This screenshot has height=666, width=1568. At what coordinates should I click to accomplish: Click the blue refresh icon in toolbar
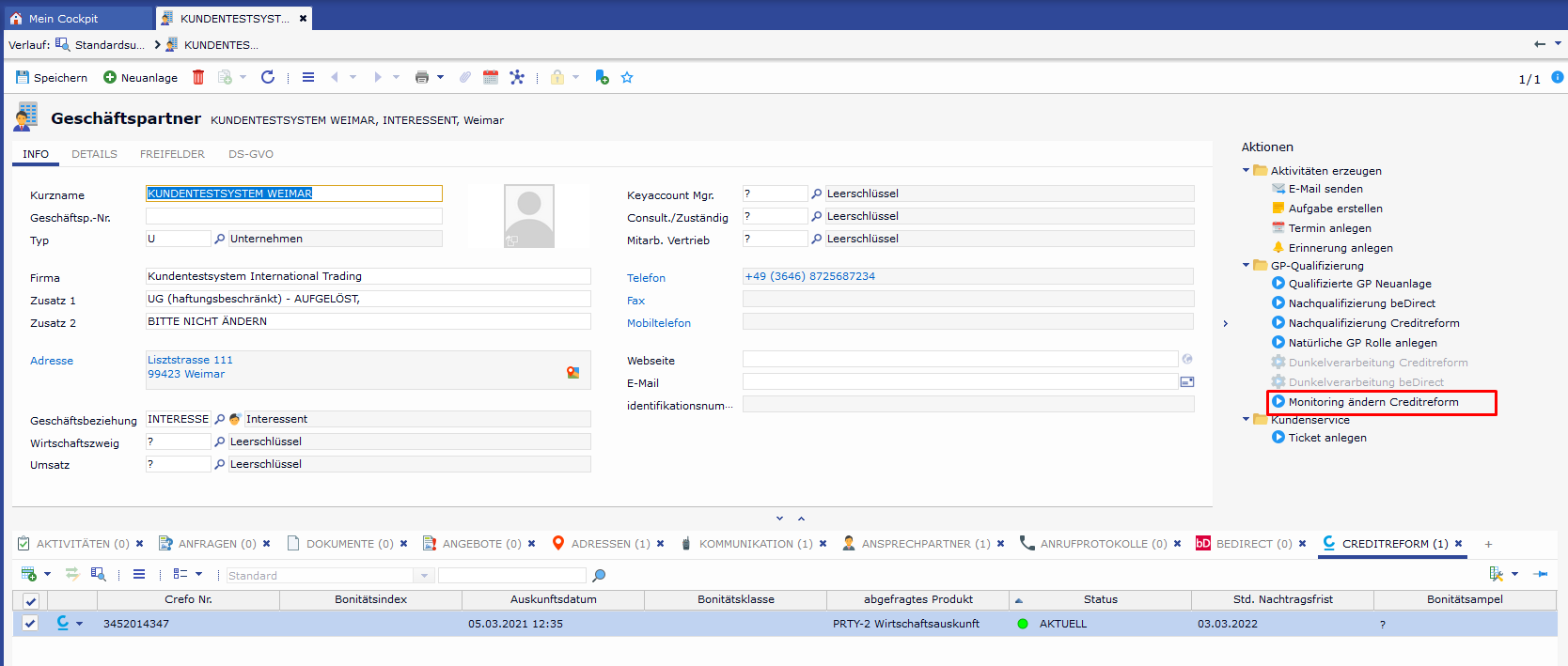268,77
